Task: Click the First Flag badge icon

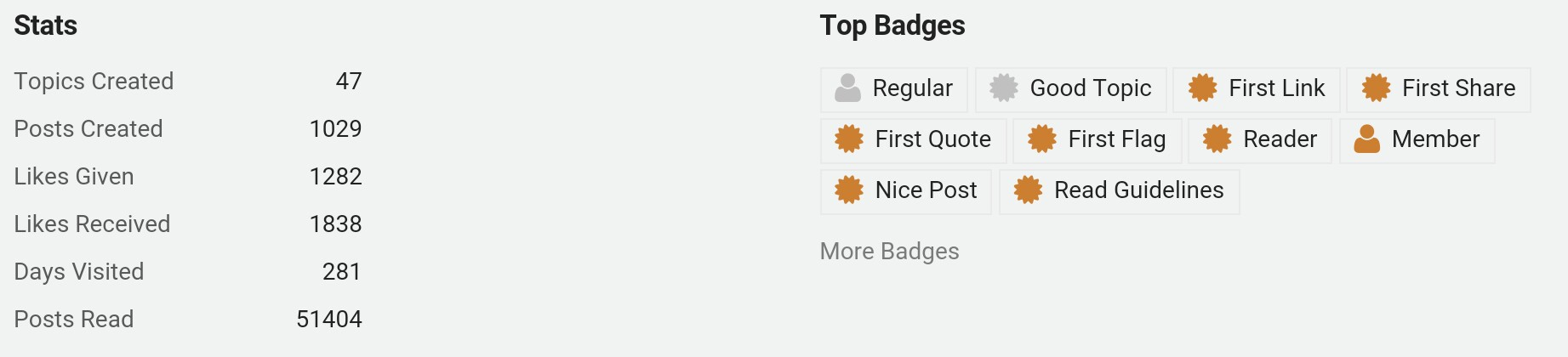Action: (x=1042, y=139)
